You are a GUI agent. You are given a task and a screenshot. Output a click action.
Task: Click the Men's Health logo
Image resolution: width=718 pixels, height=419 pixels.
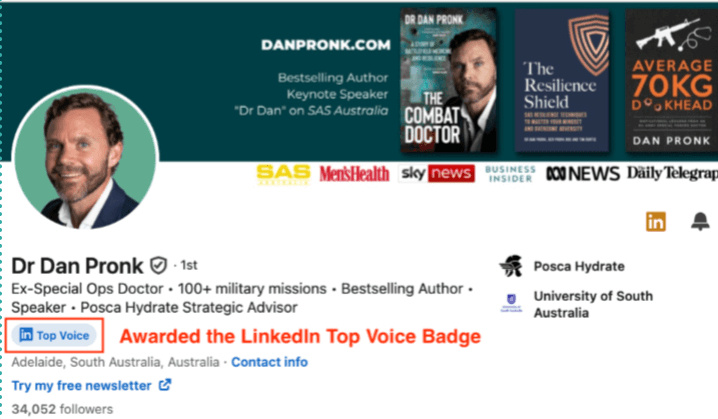point(354,174)
